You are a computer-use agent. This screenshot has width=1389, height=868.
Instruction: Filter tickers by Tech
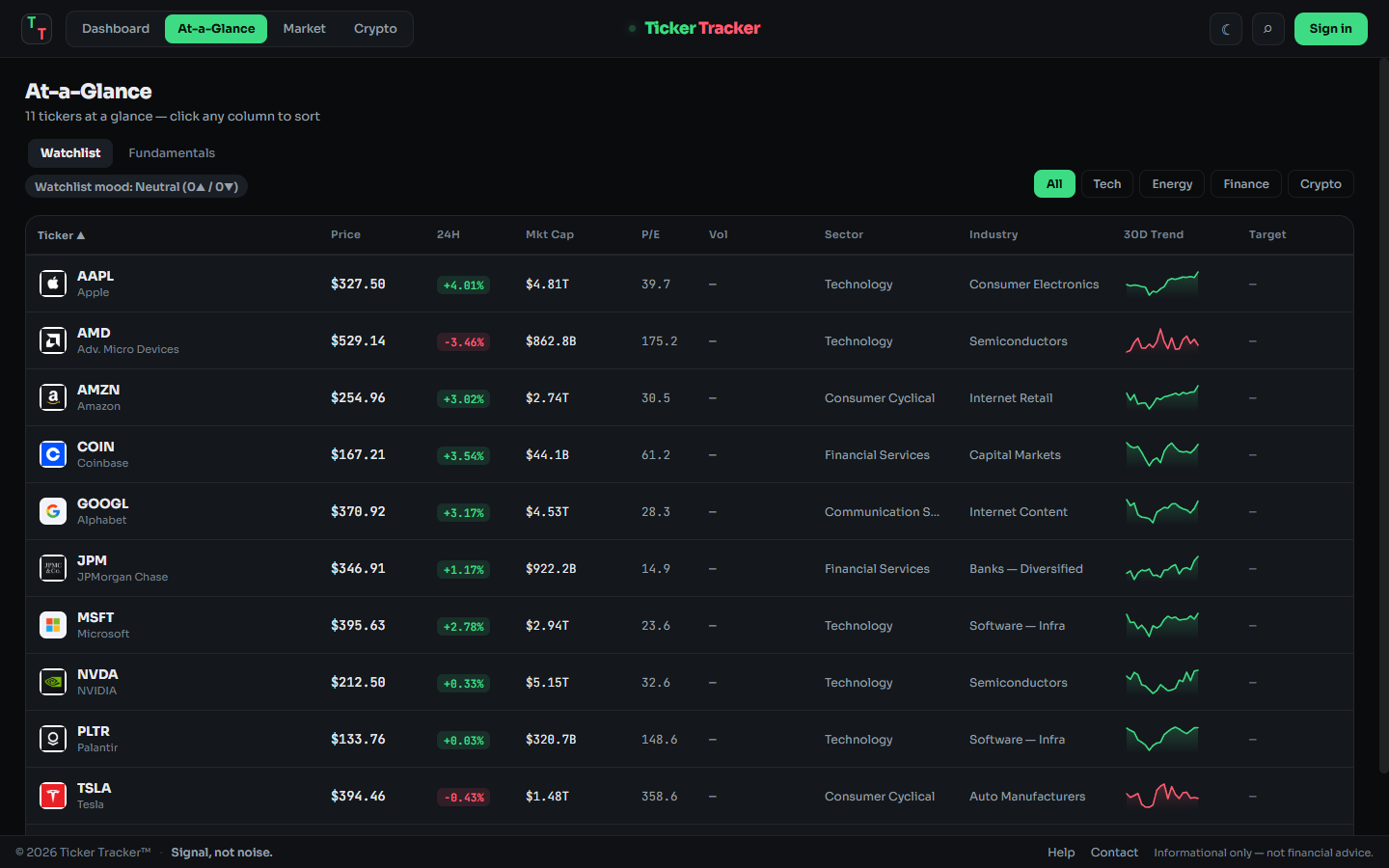pos(1107,184)
